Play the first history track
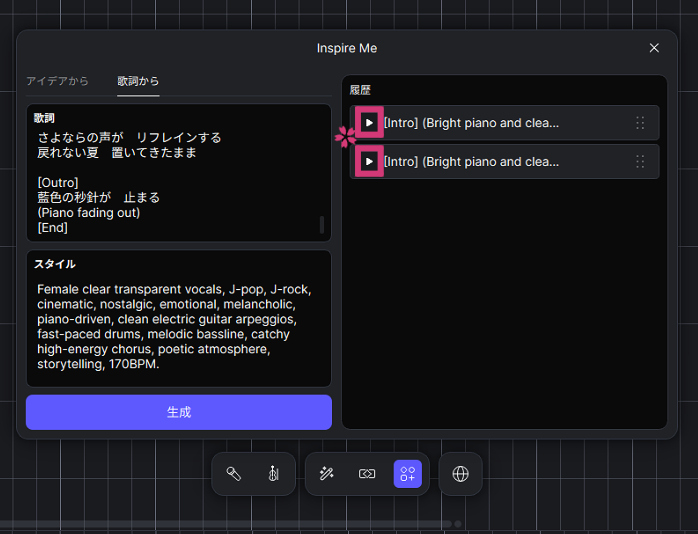The image size is (698, 534). tap(369, 123)
